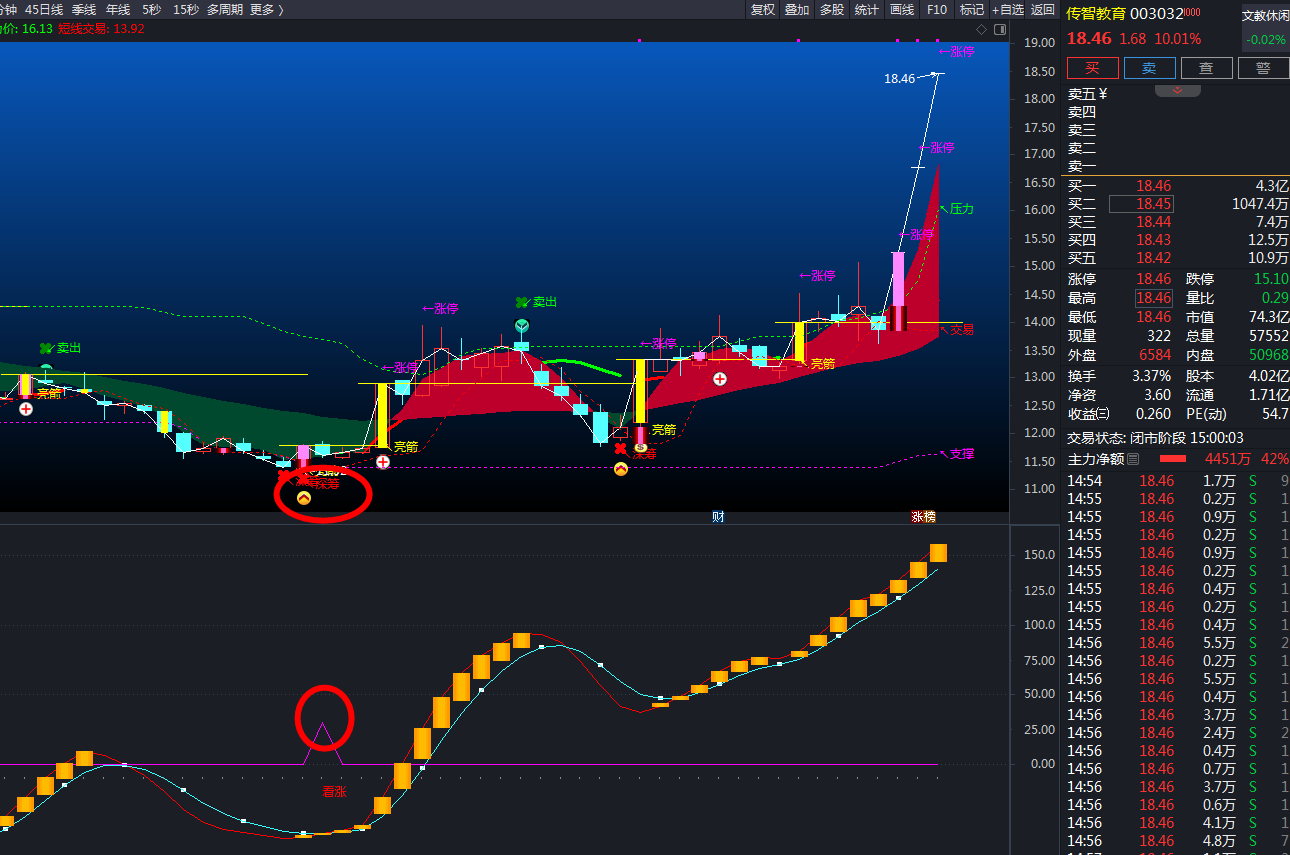Select the 买一 row in the order book
Screen dimensions: 1290x855
[1175, 186]
